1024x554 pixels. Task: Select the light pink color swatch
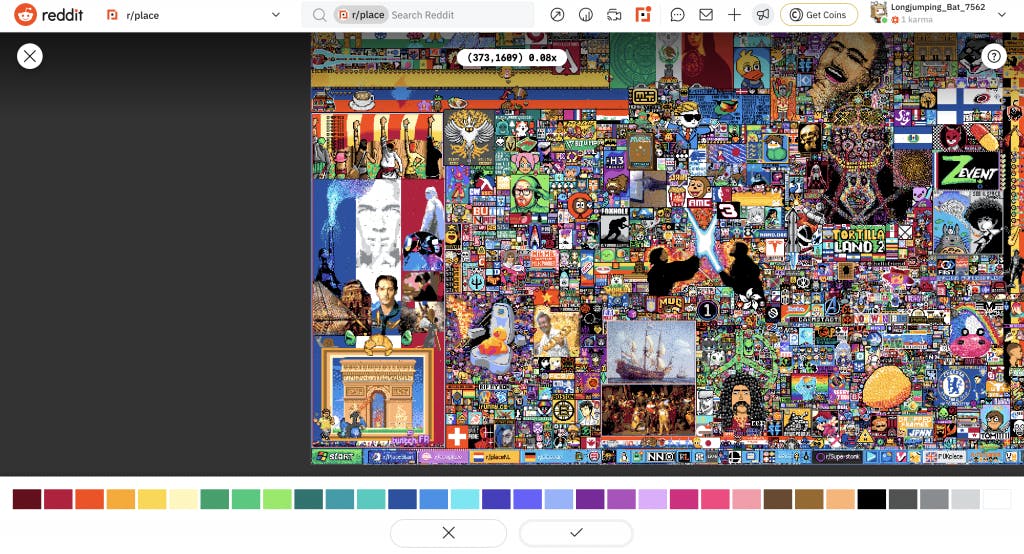(746, 499)
